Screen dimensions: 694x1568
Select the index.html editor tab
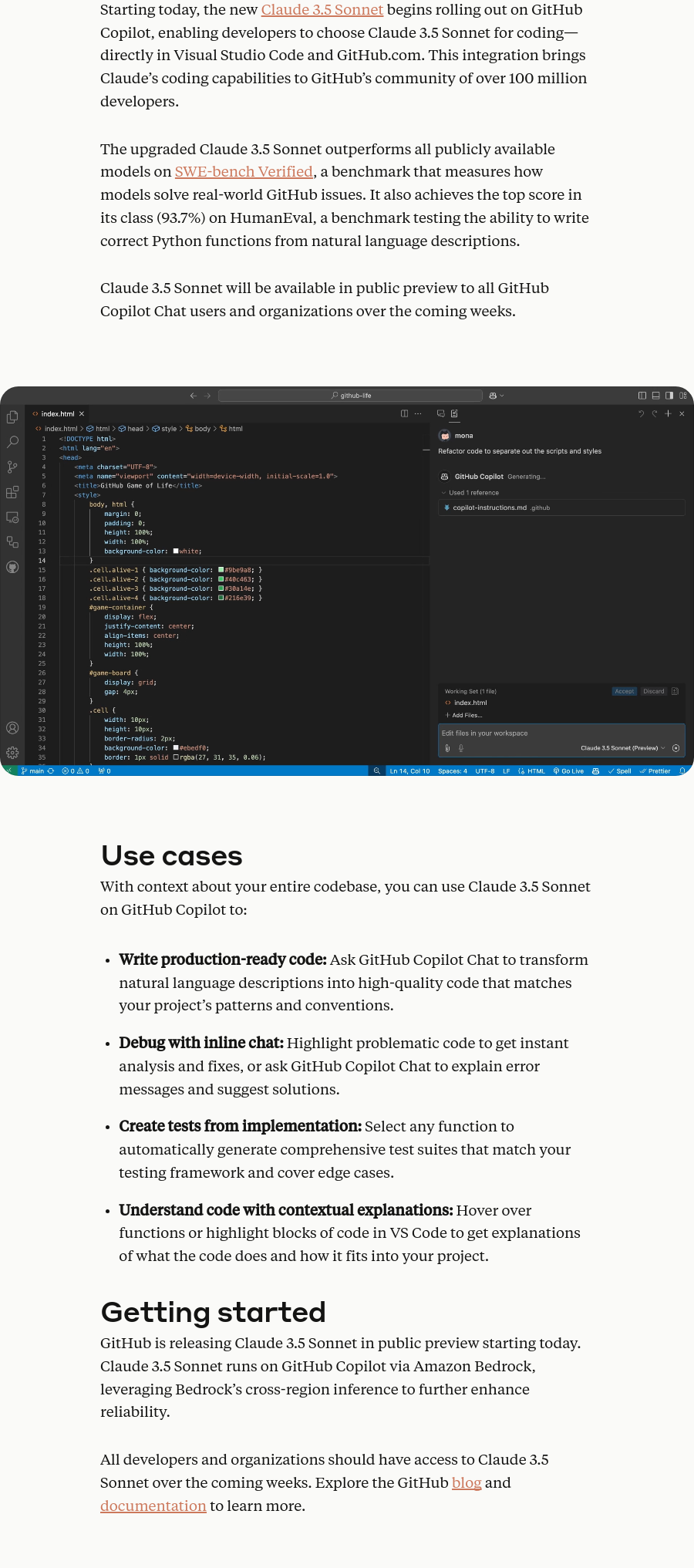pos(58,414)
